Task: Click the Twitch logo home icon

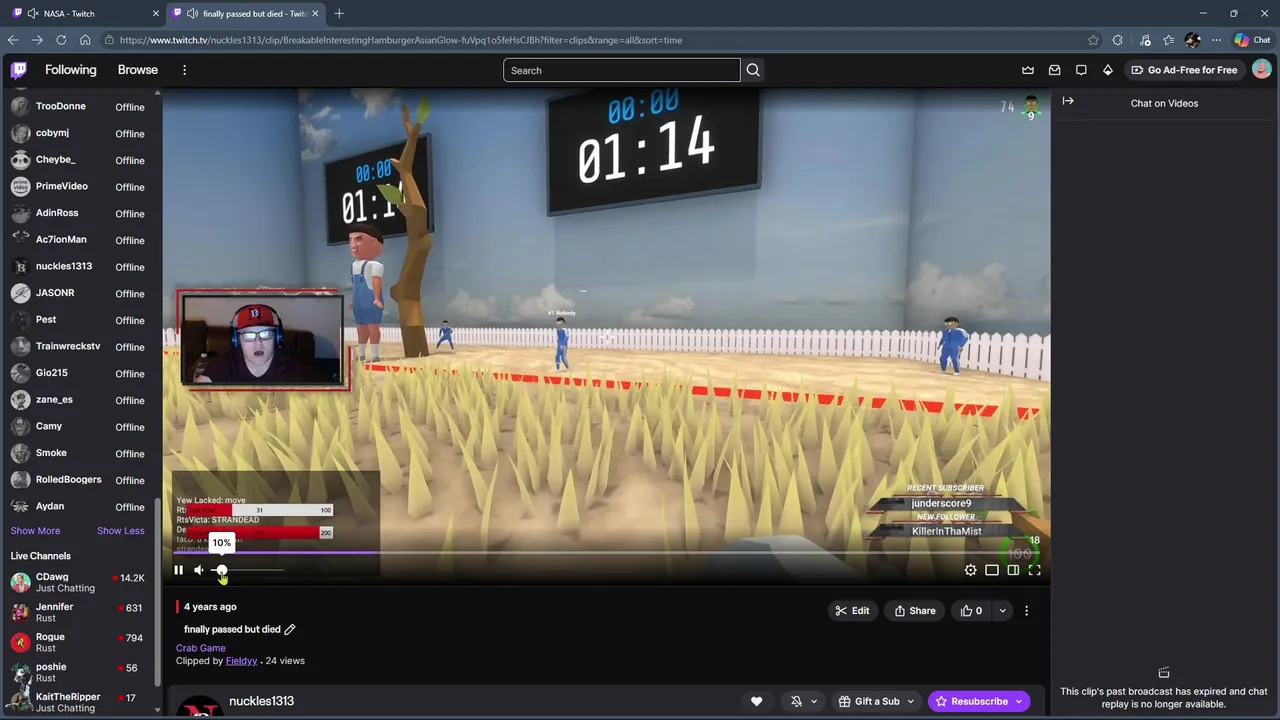Action: click(19, 70)
